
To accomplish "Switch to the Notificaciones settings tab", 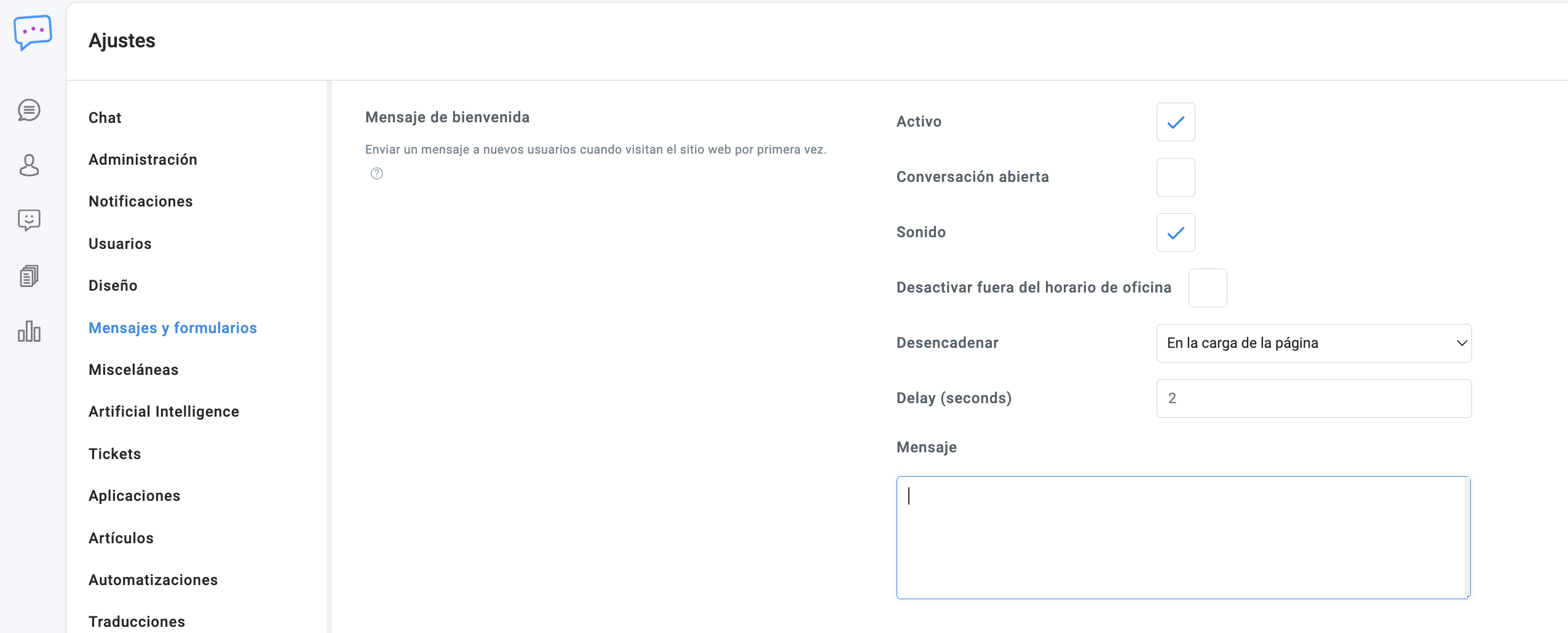I will click(x=141, y=202).
